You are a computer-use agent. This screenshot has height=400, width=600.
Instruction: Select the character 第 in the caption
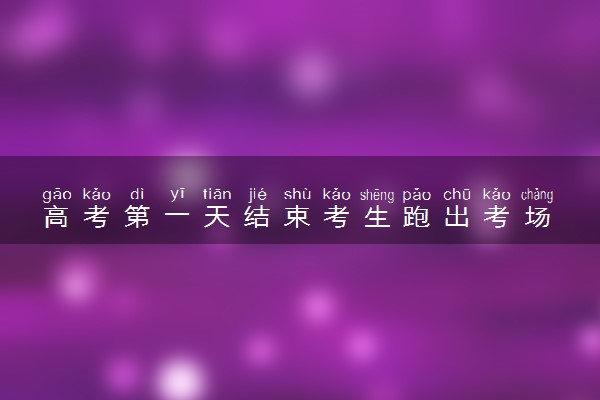pyautogui.click(x=137, y=217)
